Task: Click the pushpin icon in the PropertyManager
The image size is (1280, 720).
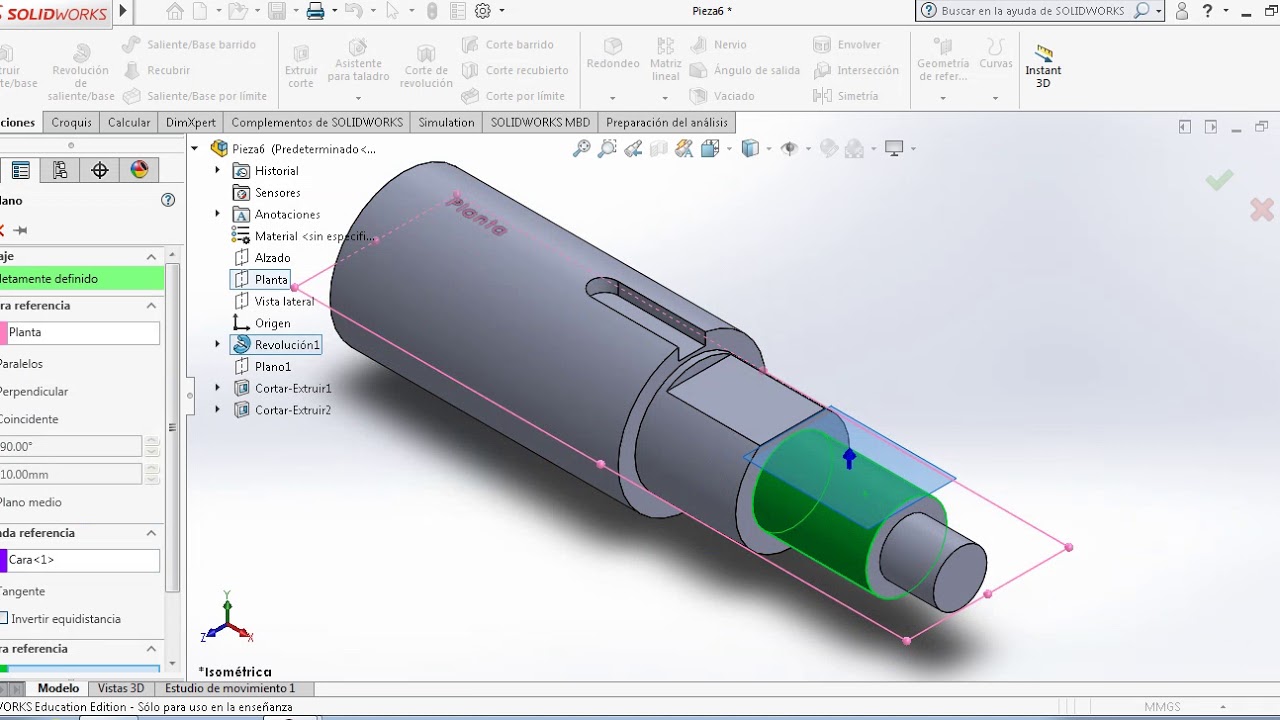Action: (x=20, y=230)
